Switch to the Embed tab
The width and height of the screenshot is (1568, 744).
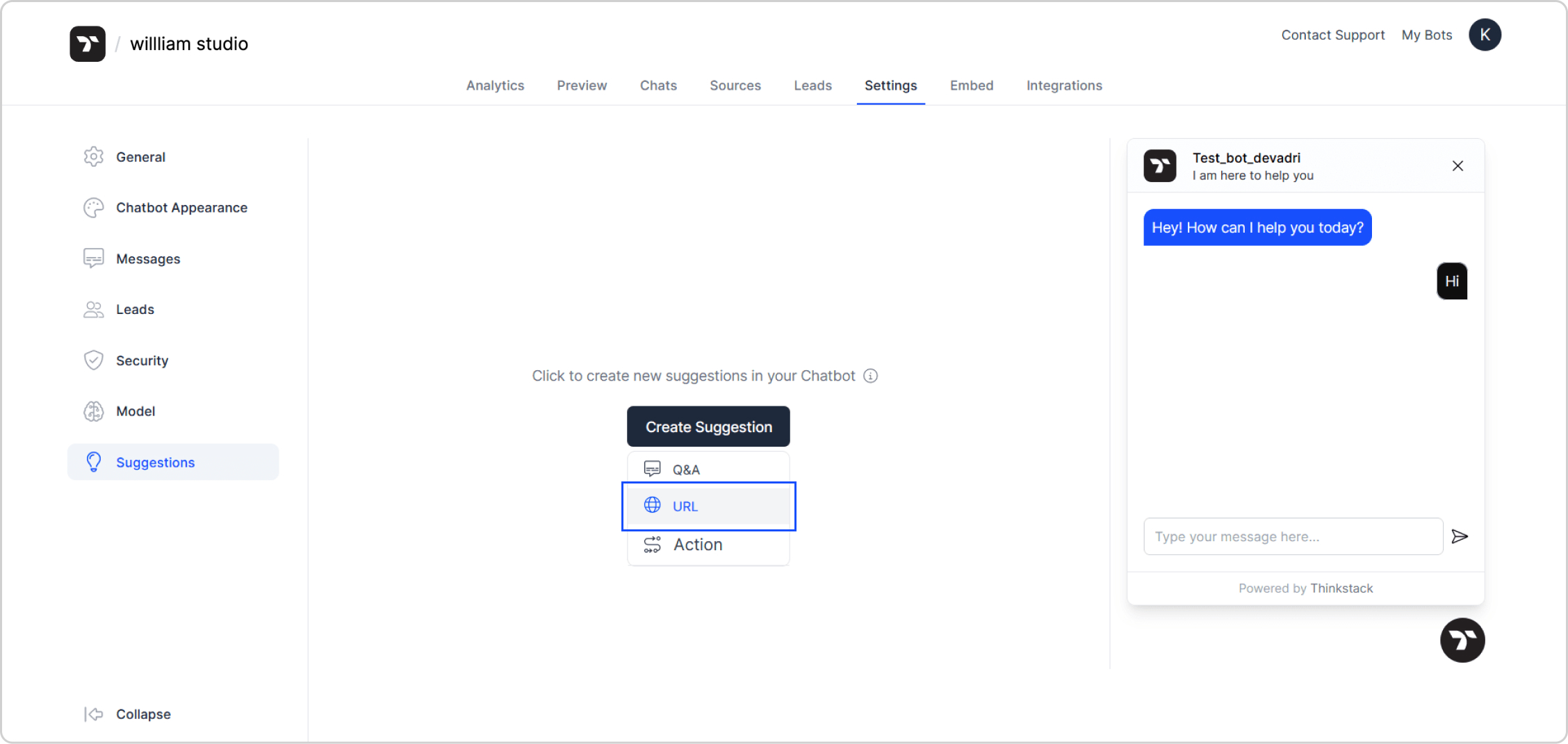click(972, 85)
